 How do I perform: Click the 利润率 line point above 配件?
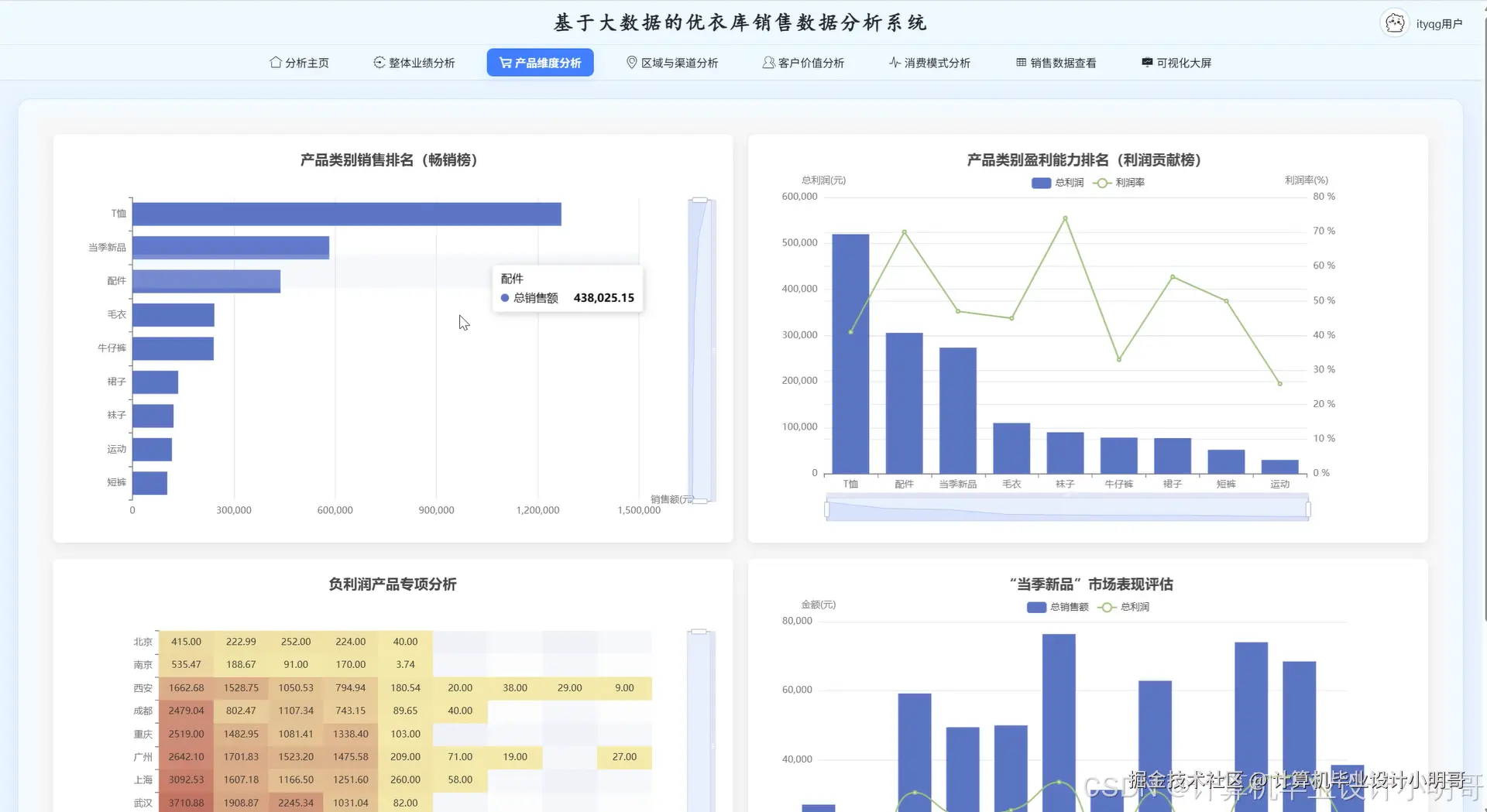904,232
